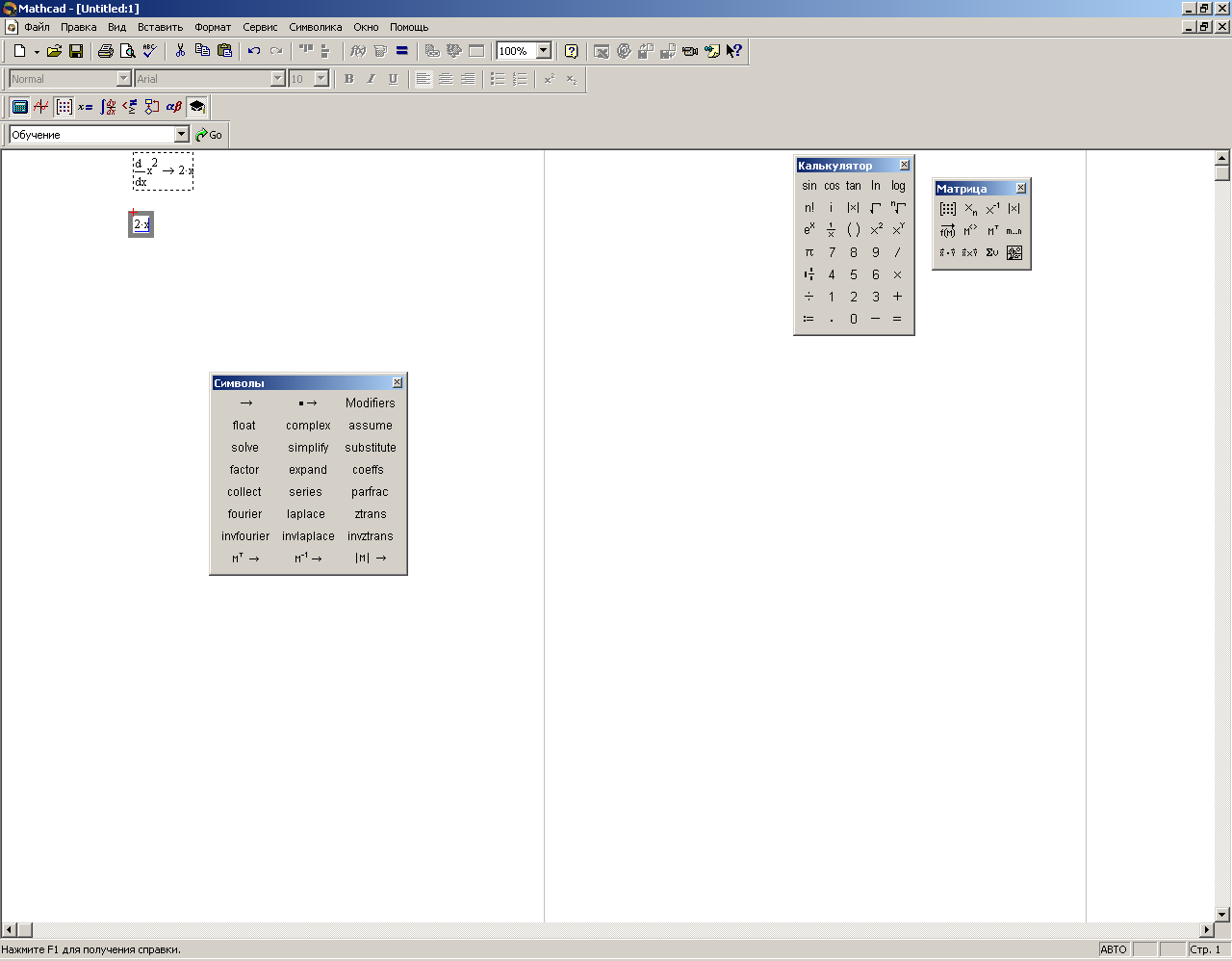
Task: Open the Calculus palette integral icon
Action: (108, 107)
